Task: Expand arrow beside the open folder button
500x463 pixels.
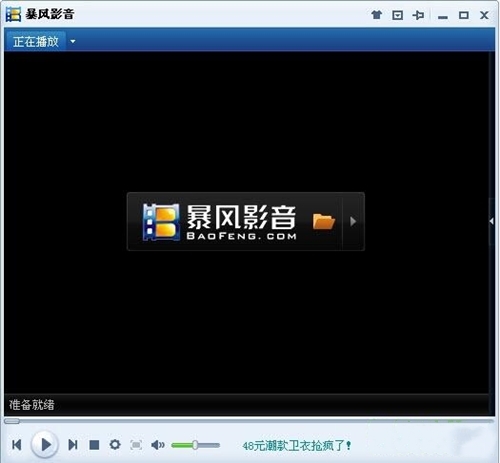Action: point(353,221)
